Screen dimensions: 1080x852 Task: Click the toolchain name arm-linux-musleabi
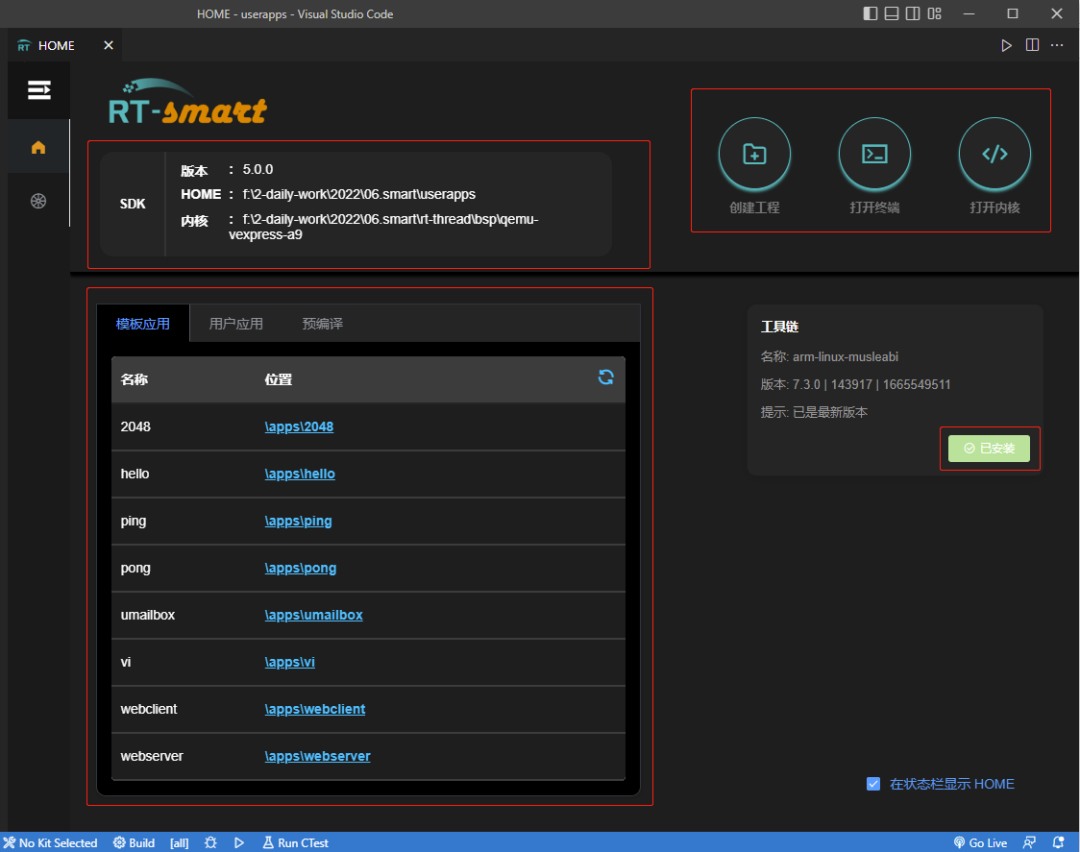point(845,357)
